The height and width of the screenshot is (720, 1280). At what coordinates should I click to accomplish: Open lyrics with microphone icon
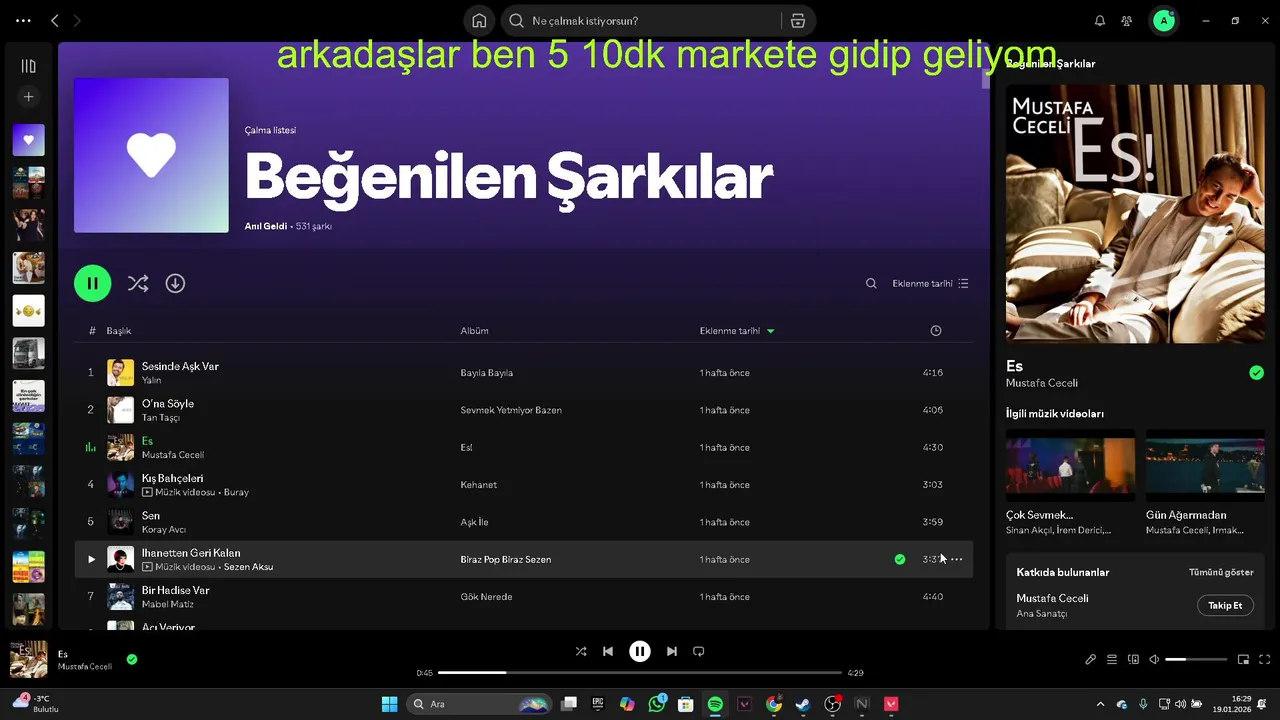pos(1091,659)
